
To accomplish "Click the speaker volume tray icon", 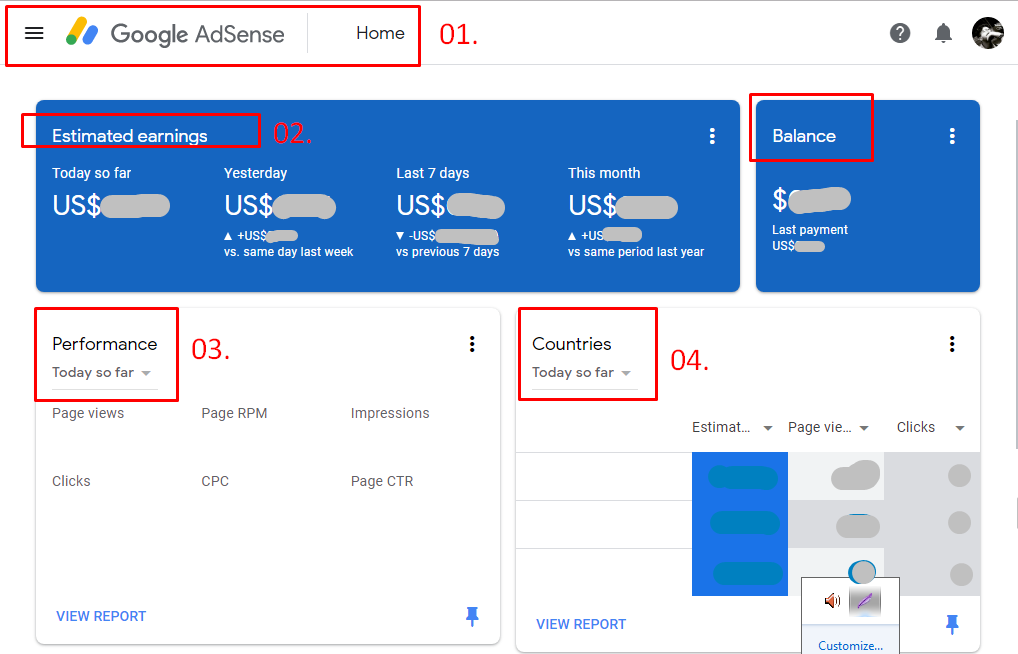I will click(832, 601).
